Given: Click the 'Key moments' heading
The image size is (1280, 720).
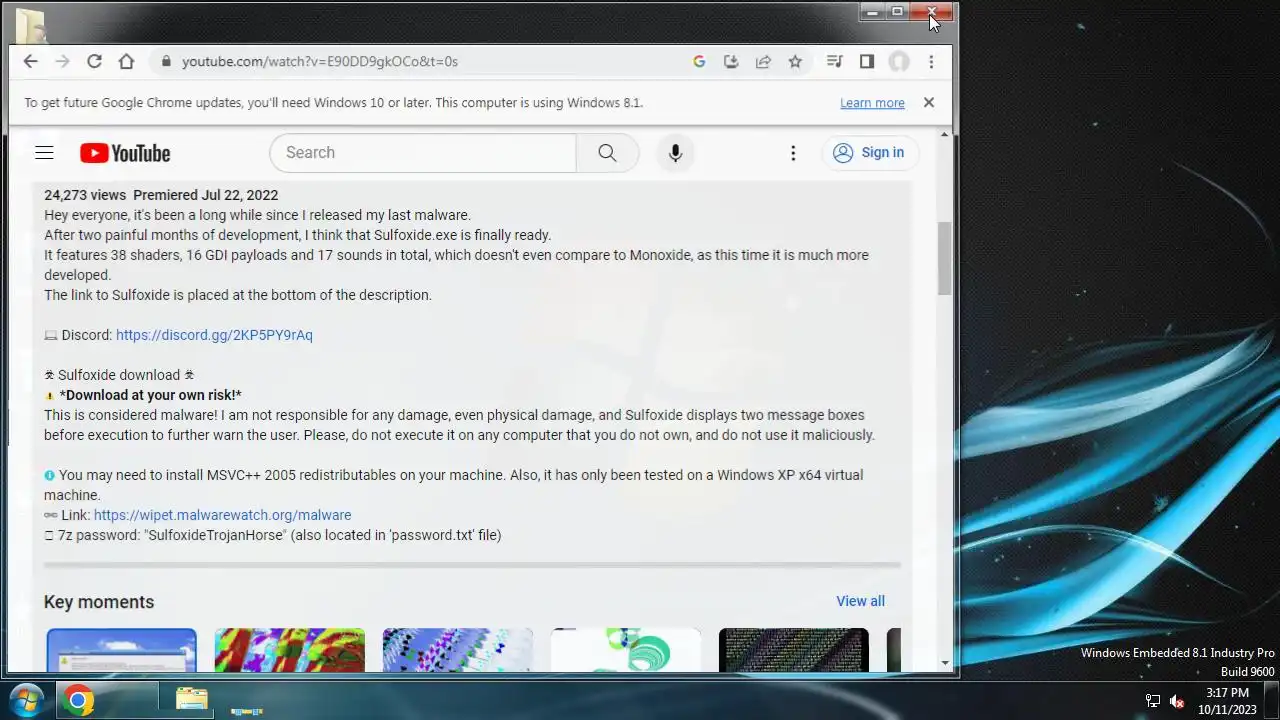Looking at the screenshot, I should click(x=99, y=602).
